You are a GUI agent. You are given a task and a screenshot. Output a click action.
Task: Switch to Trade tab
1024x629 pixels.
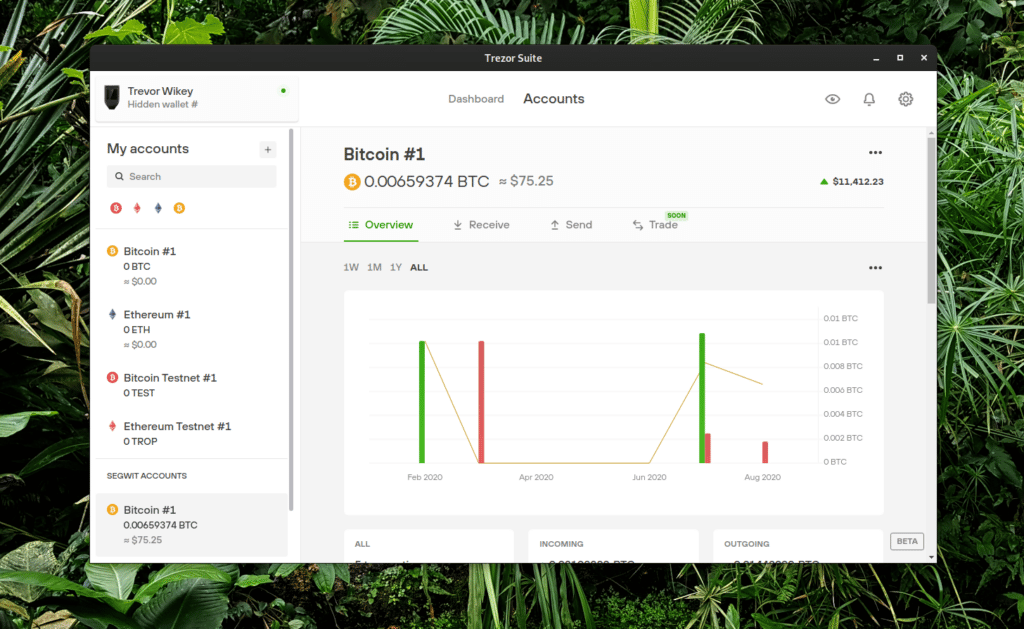655,225
